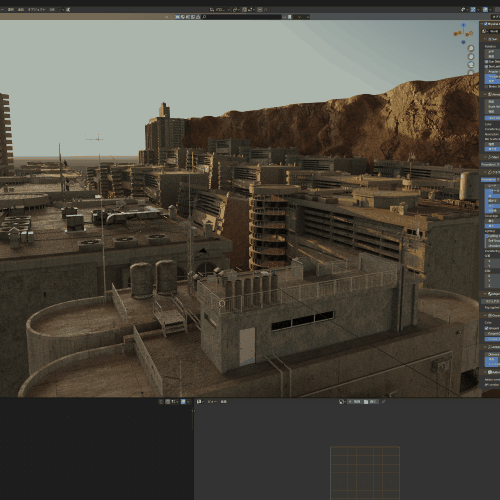Viewport: 500px width, 500px height.
Task: Click the zoom magnifier viewport navigation icon
Action: tap(471, 48)
